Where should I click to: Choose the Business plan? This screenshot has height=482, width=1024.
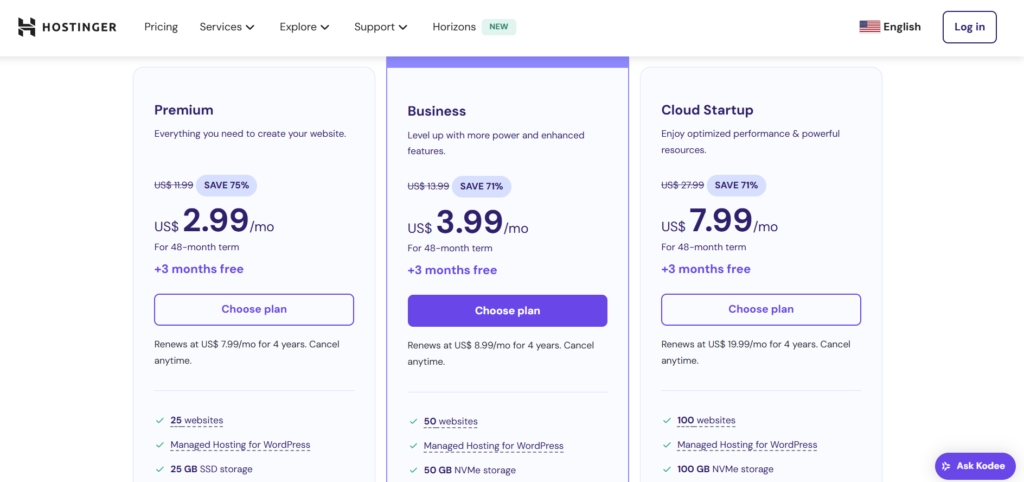(x=507, y=311)
